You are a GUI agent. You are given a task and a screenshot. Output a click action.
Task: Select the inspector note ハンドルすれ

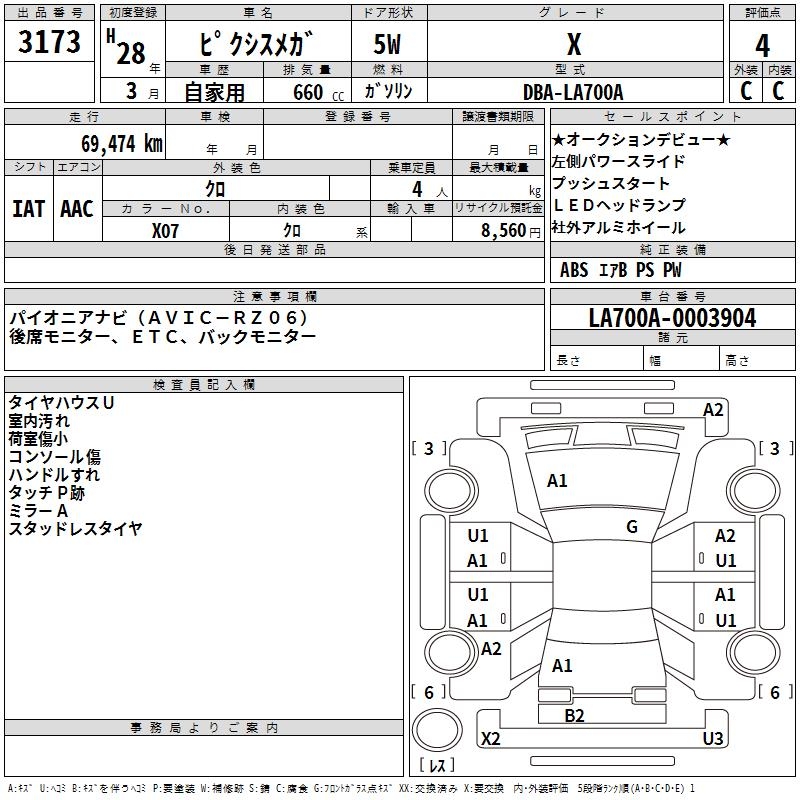(x=54, y=474)
